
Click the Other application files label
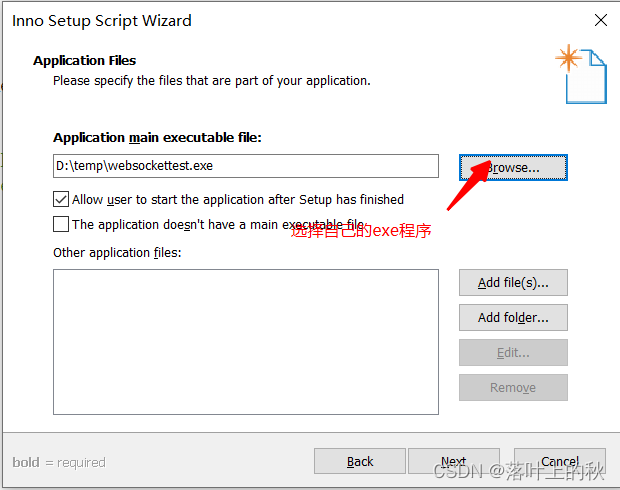point(117,253)
